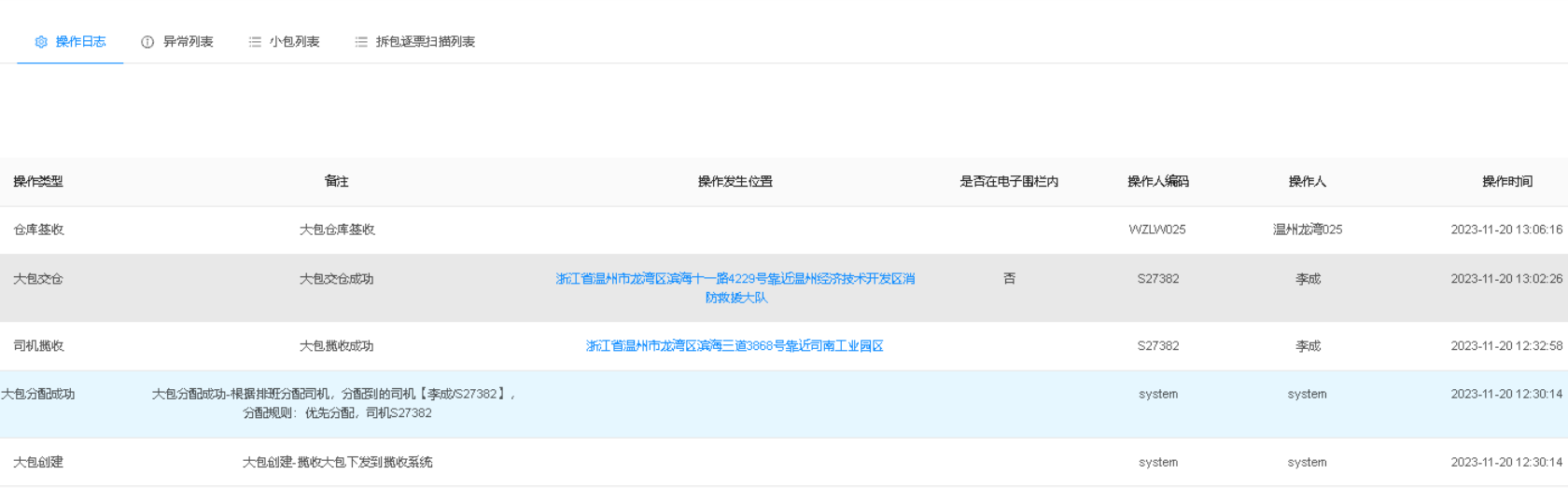Click the 大包分配成功-根据排班分配司机 remark
Image resolution: width=1568 pixels, height=488 pixels.
coord(336,404)
